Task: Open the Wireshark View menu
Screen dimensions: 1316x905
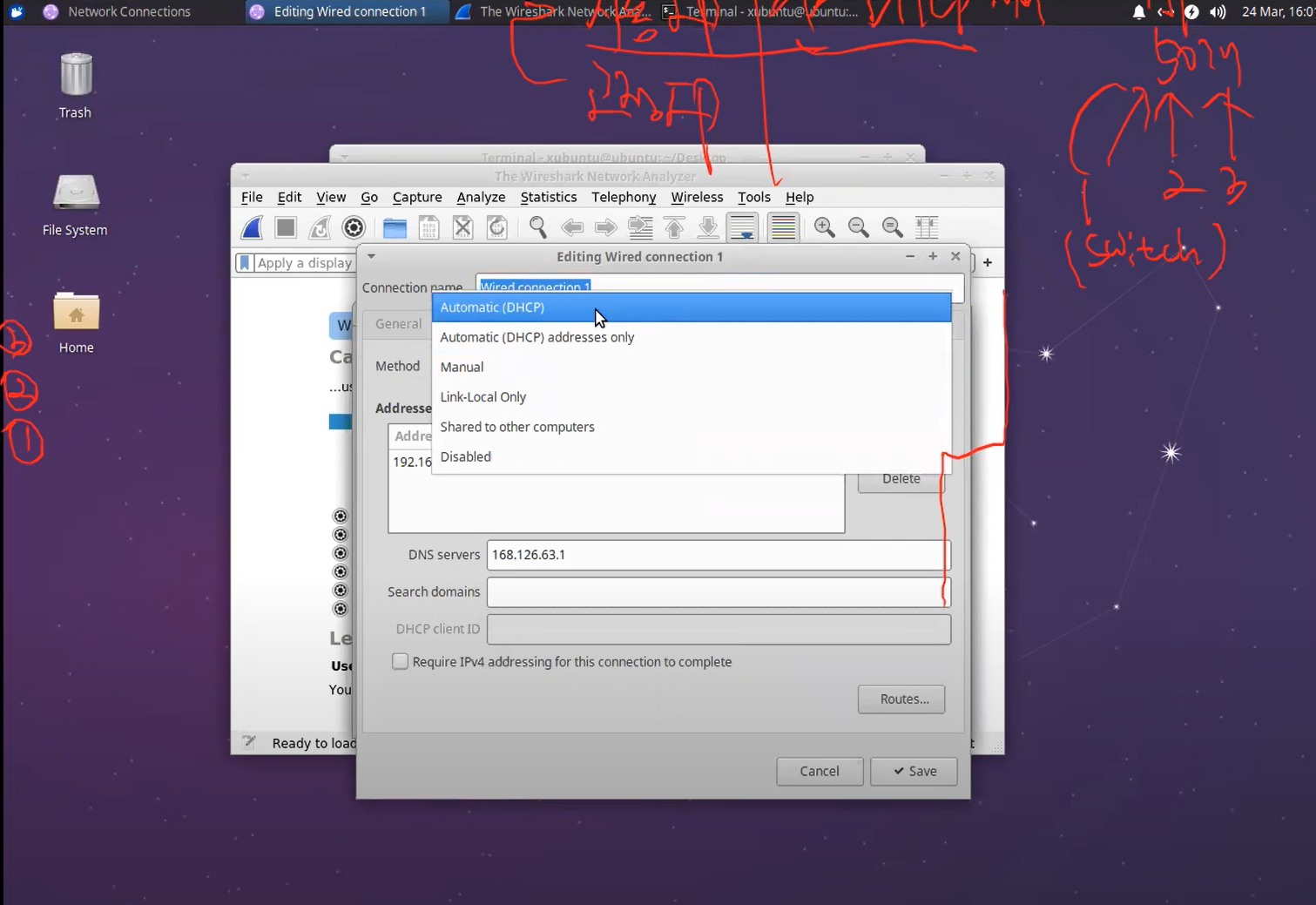Action: click(x=331, y=197)
